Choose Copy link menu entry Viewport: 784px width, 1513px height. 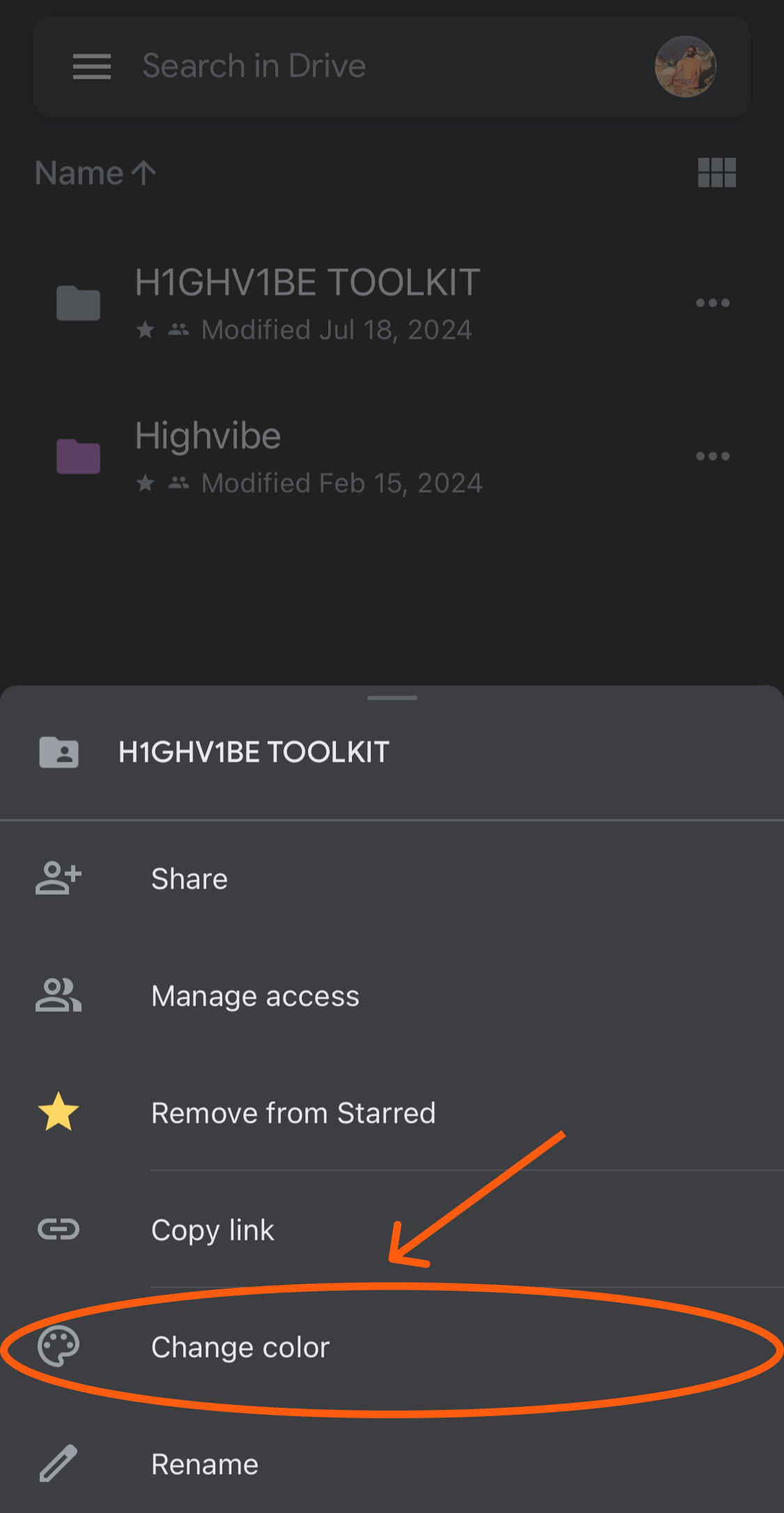point(213,1230)
